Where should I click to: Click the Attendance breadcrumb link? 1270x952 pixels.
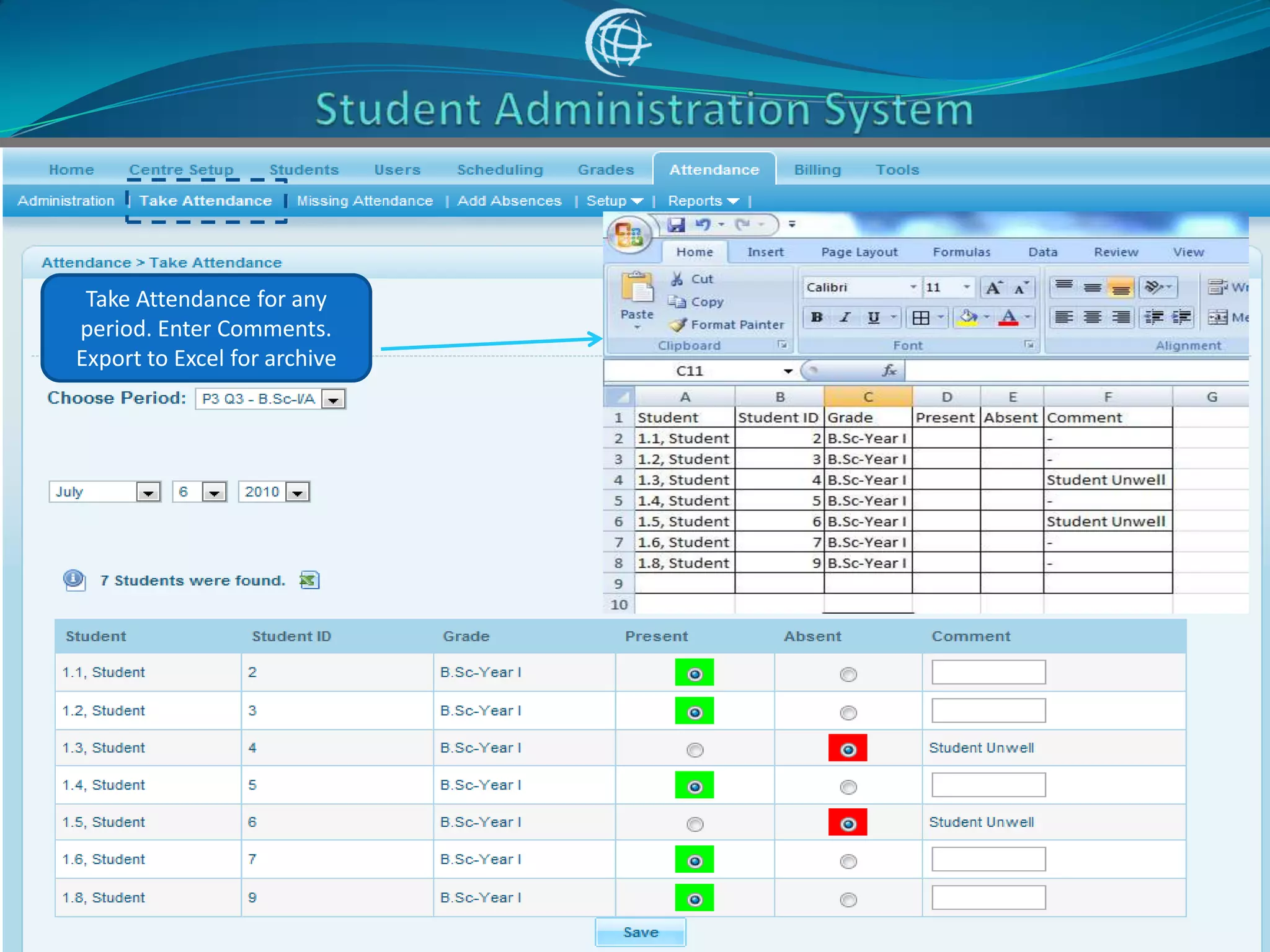86,262
